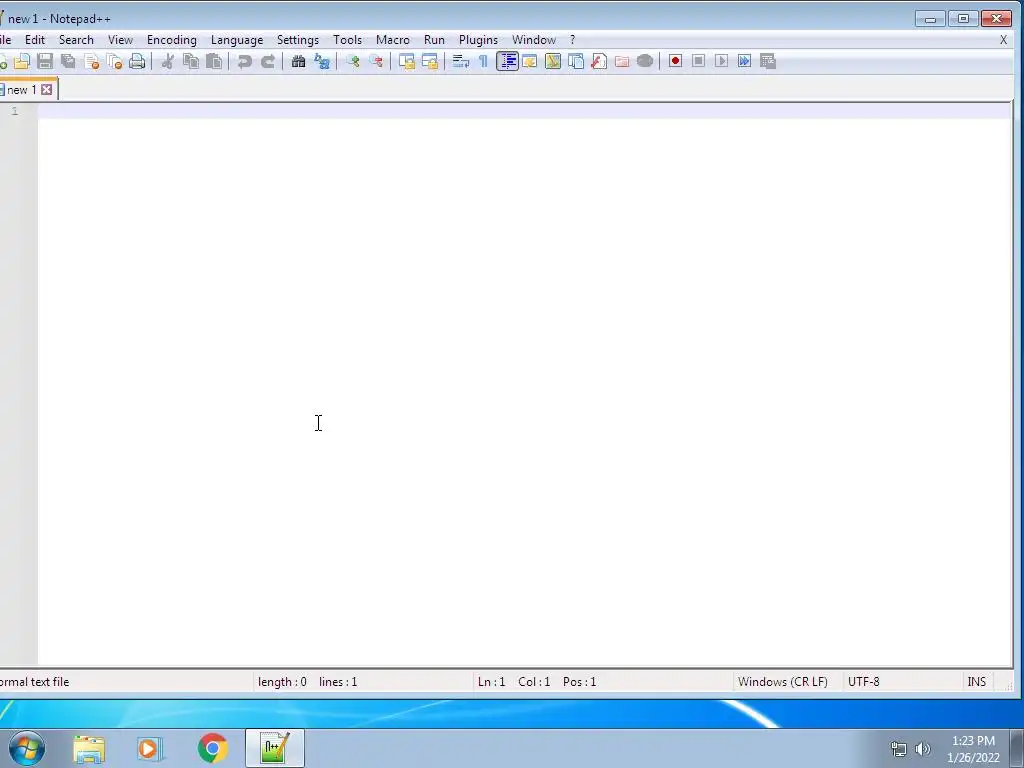Toggle synchronized vertical scrolling
1024x768 pixels.
pos(407,61)
